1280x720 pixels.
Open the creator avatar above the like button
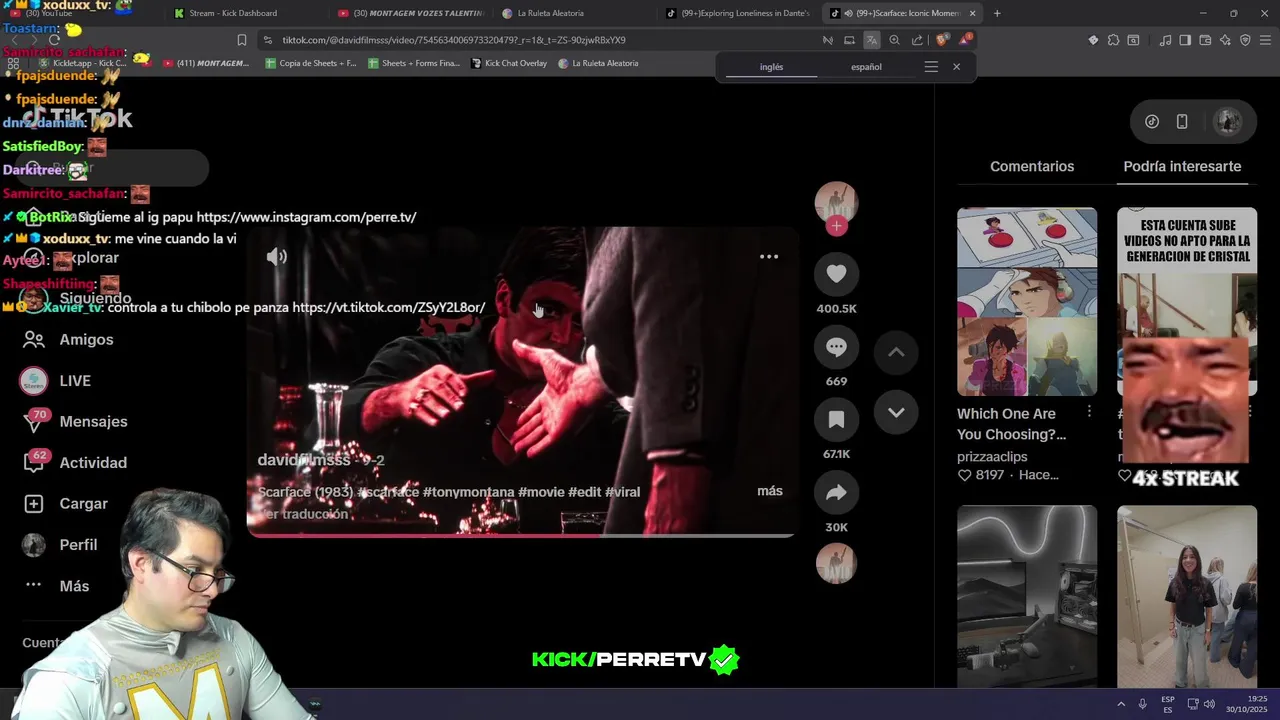[x=836, y=203]
